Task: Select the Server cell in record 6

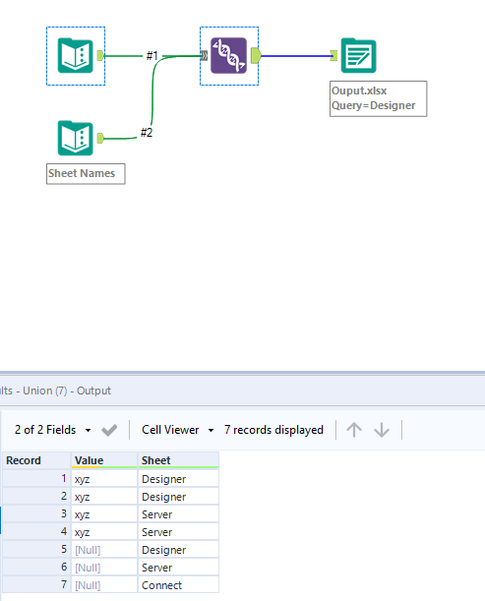Action: point(178,568)
